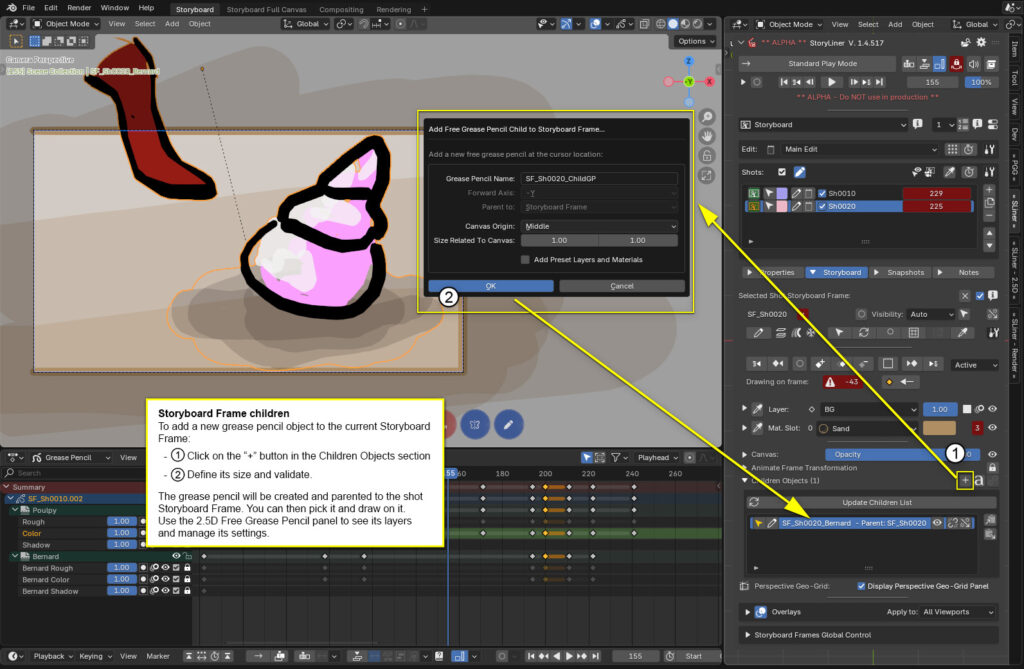Open the Storyboard layout dropdown in StoryLiner

pyautogui.click(x=823, y=124)
